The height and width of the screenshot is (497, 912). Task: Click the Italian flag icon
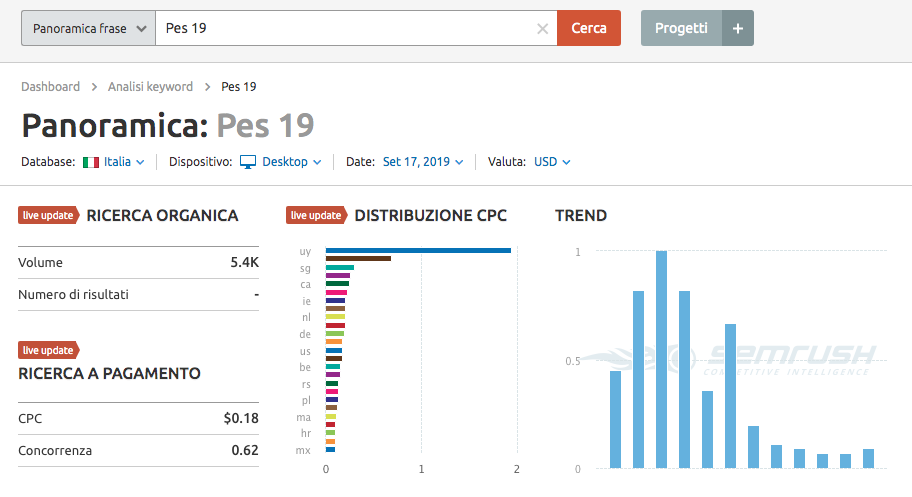tap(91, 162)
